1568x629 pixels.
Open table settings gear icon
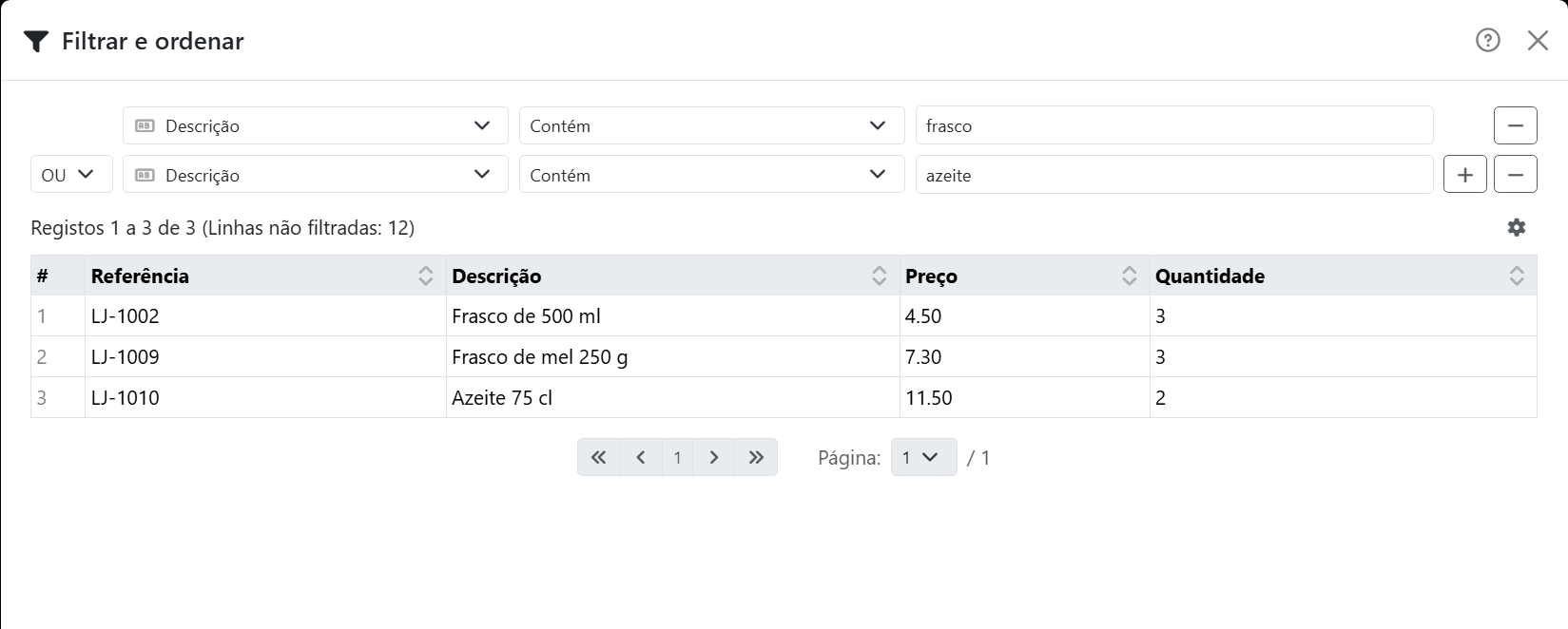click(x=1517, y=227)
